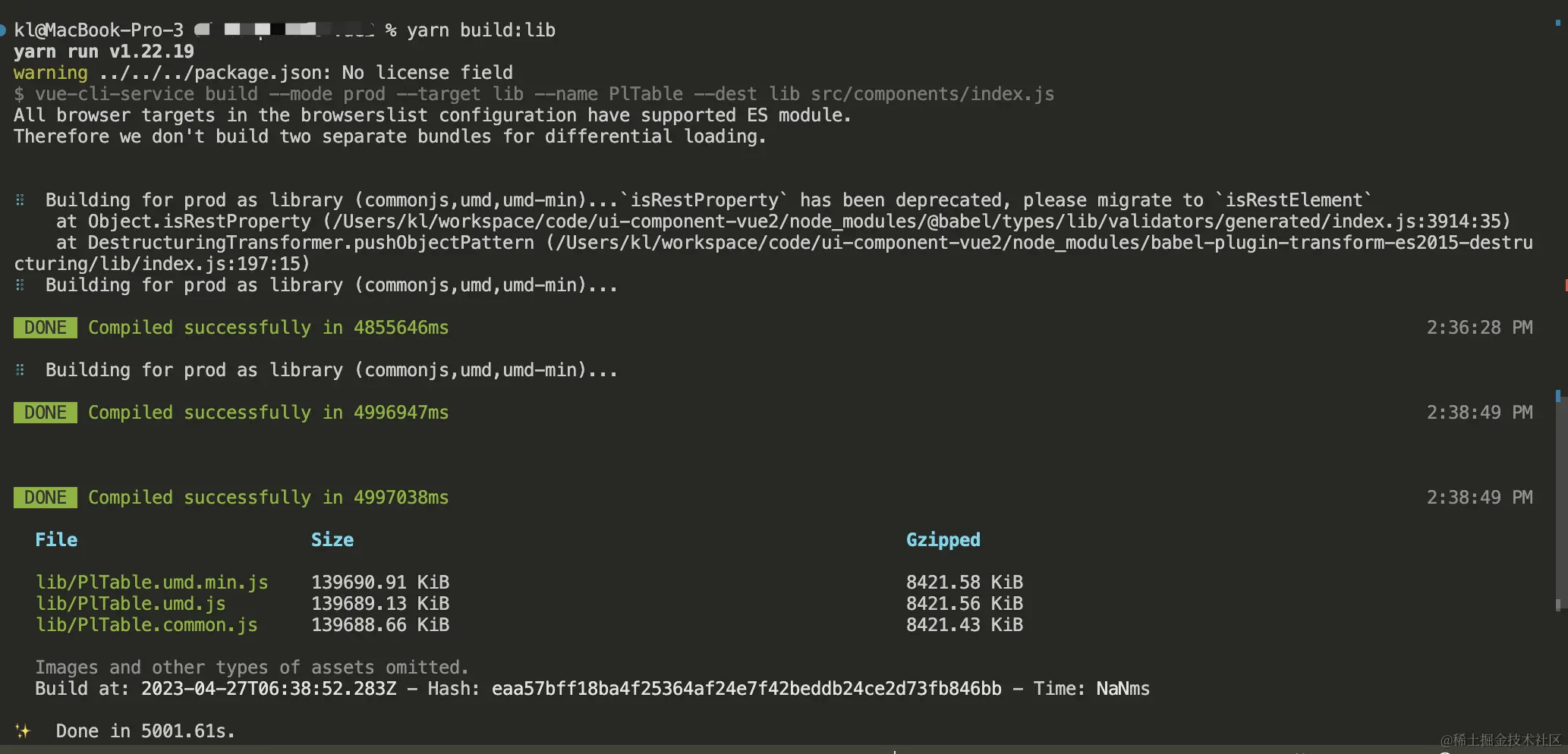This screenshot has height=754, width=1568.
Task: Click the 'yarn build:lib' command text
Action: coord(481,30)
